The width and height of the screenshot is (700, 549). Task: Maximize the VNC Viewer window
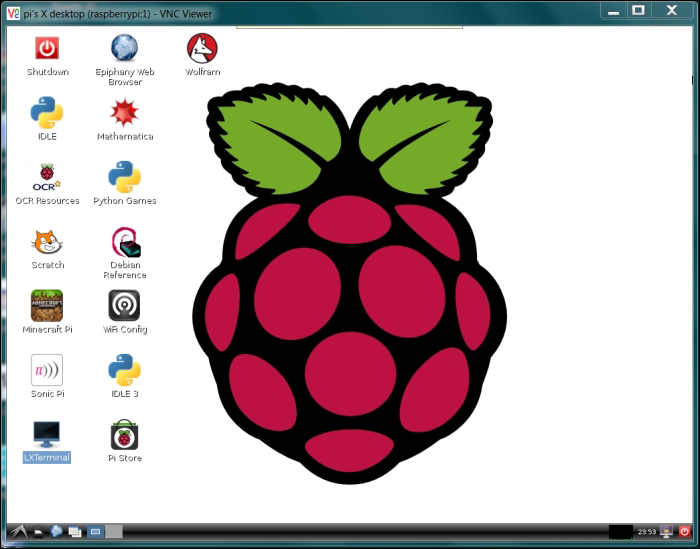click(x=638, y=11)
